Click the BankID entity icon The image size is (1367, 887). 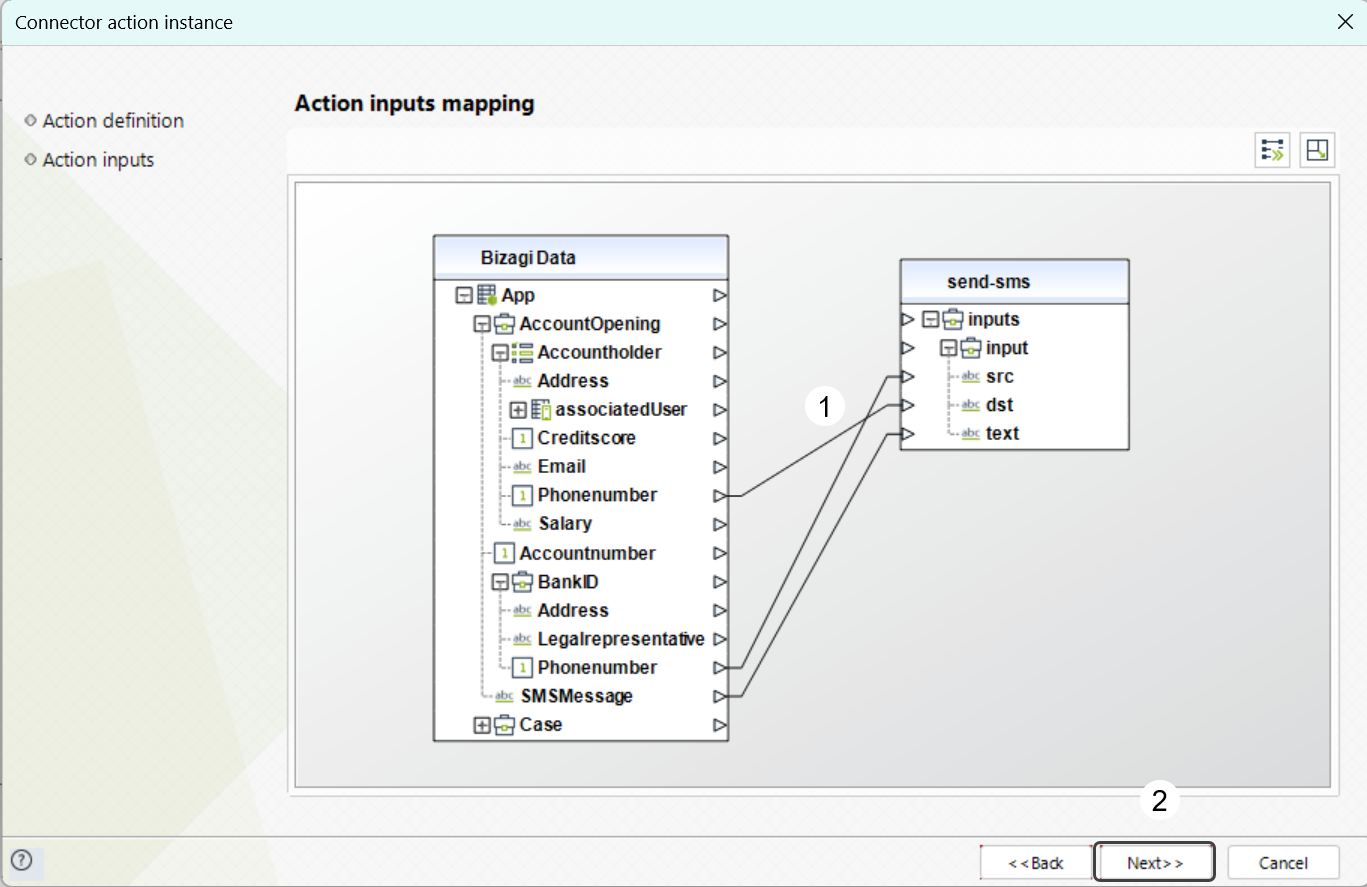coord(522,582)
